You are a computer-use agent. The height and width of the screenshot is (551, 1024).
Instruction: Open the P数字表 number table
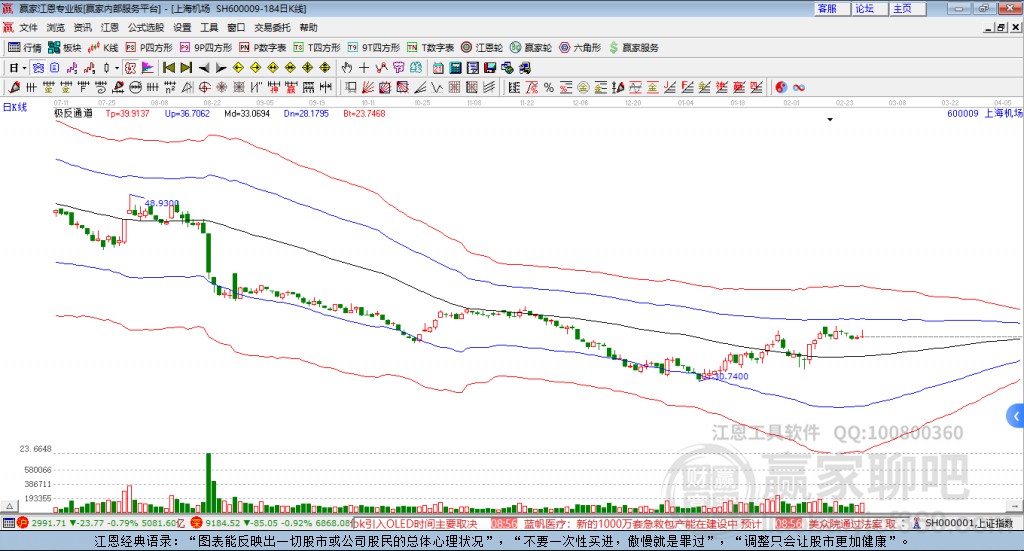click(263, 48)
